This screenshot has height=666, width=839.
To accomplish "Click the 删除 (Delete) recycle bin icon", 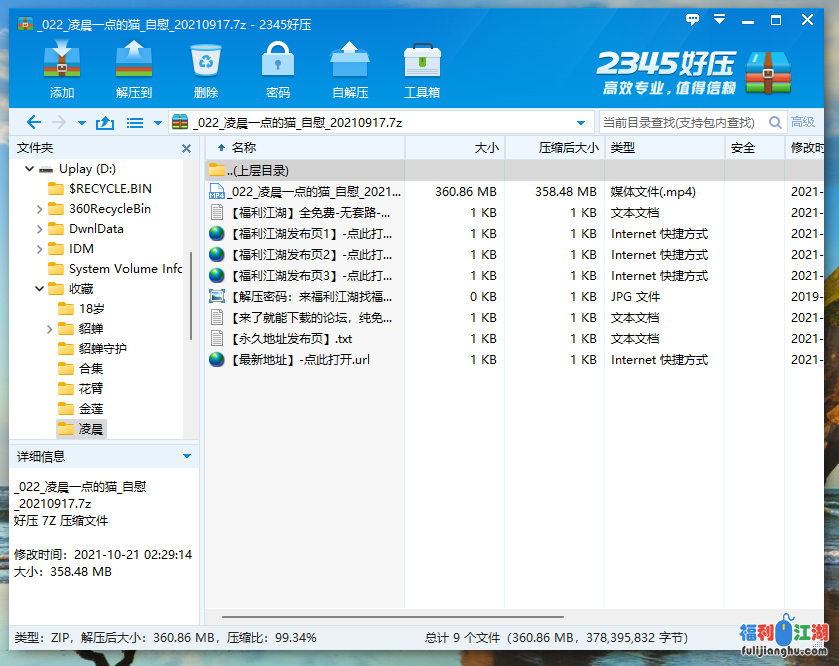I will [x=206, y=62].
